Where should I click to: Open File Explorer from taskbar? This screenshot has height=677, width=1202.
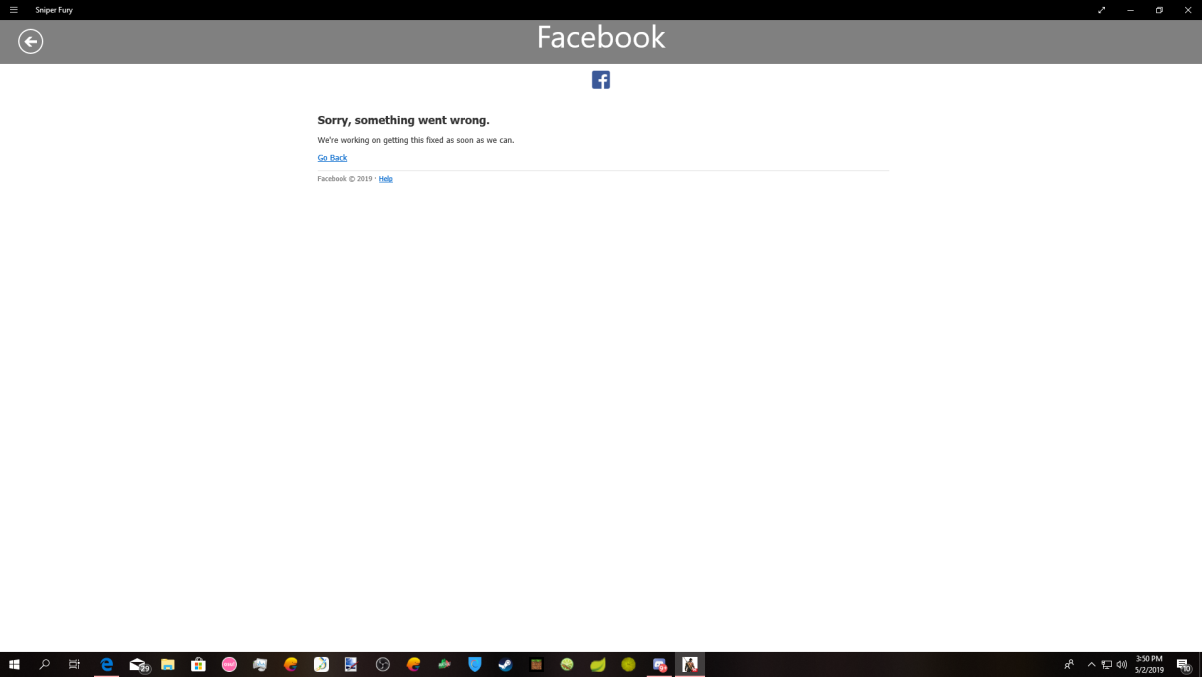coord(168,664)
